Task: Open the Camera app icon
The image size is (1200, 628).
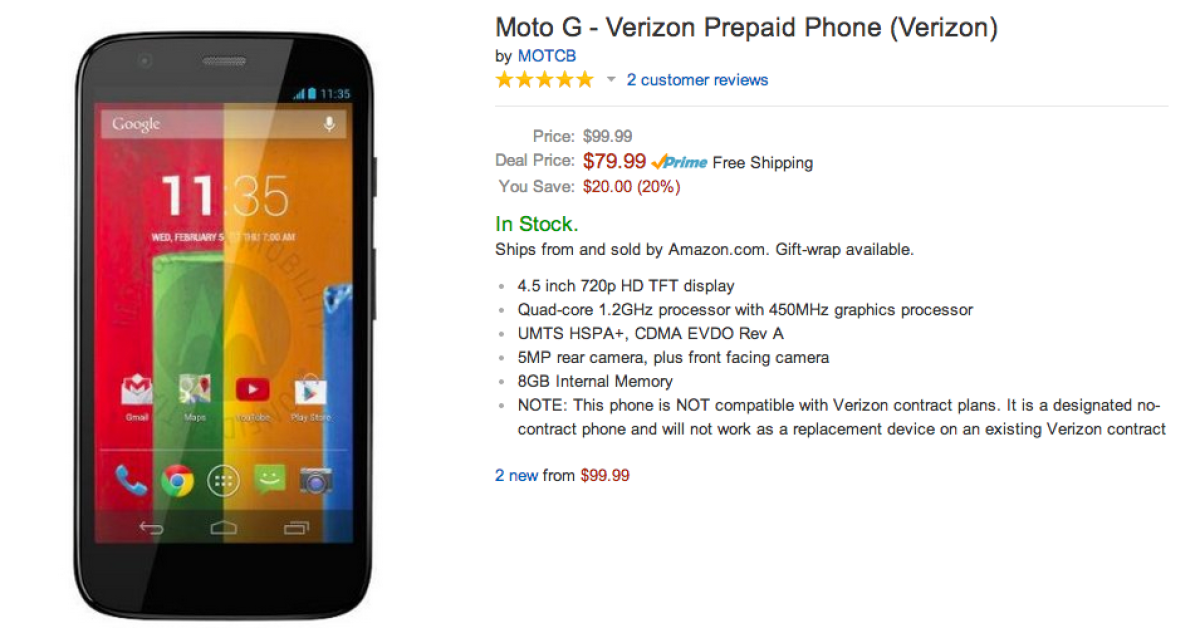Action: [316, 481]
